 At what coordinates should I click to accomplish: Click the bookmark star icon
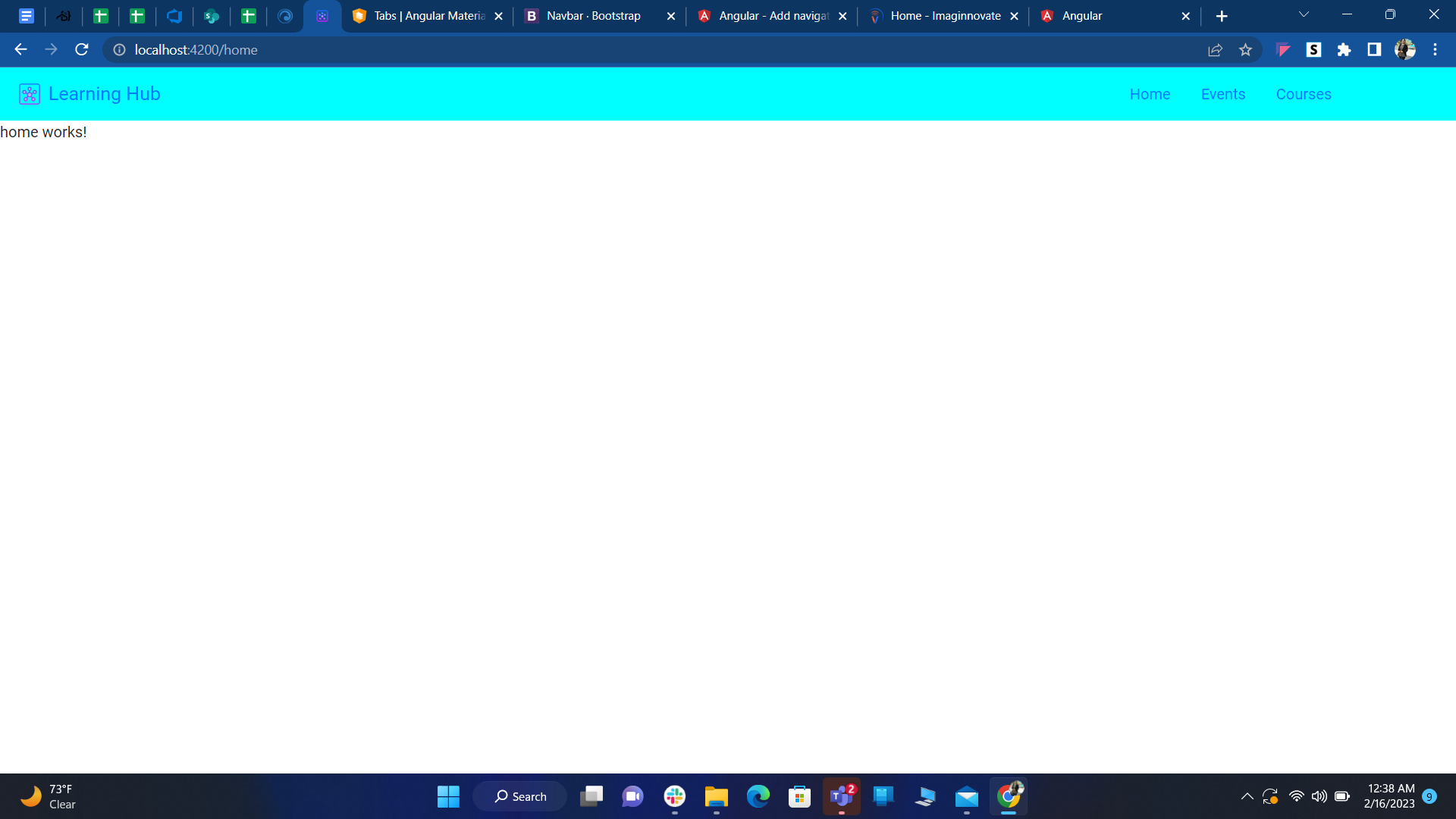pyautogui.click(x=1245, y=50)
